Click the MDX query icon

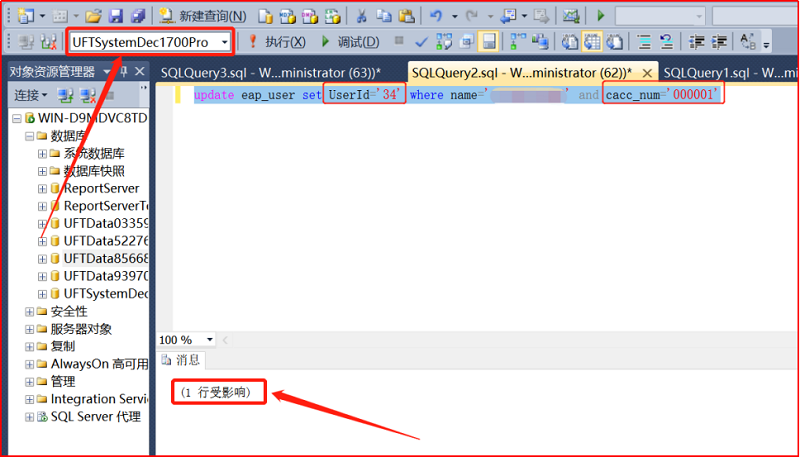coord(287,16)
